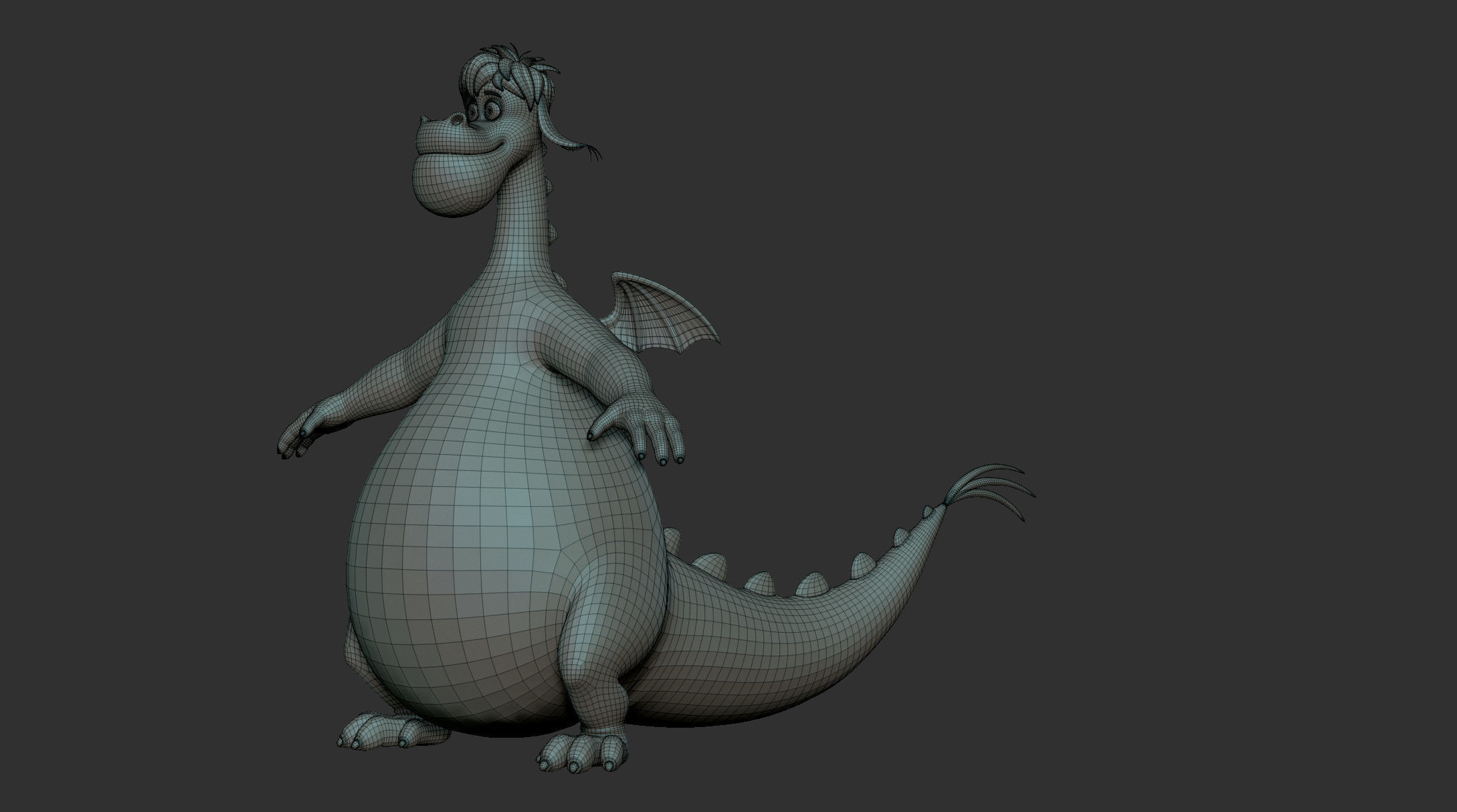Select the dragon's wing mesh
This screenshot has height=812, width=1457.
659,313
